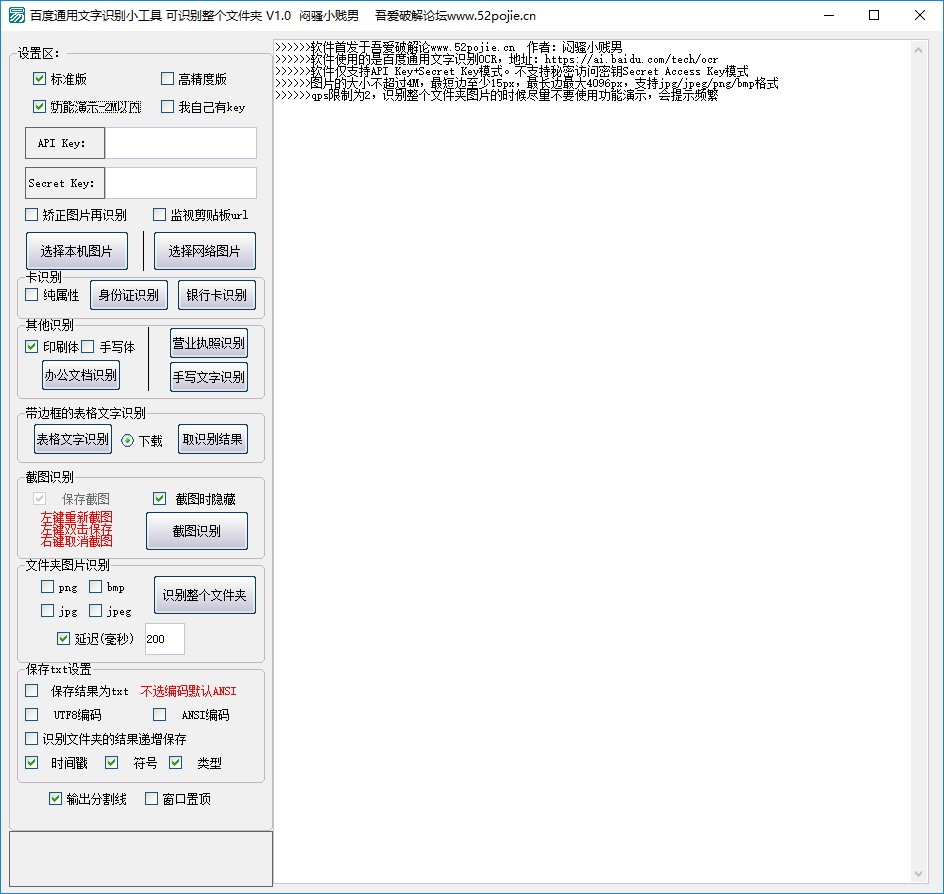Toggle 功能演示-2M以内 checkbox
Image resolution: width=944 pixels, height=894 pixels.
pyautogui.click(x=39, y=107)
